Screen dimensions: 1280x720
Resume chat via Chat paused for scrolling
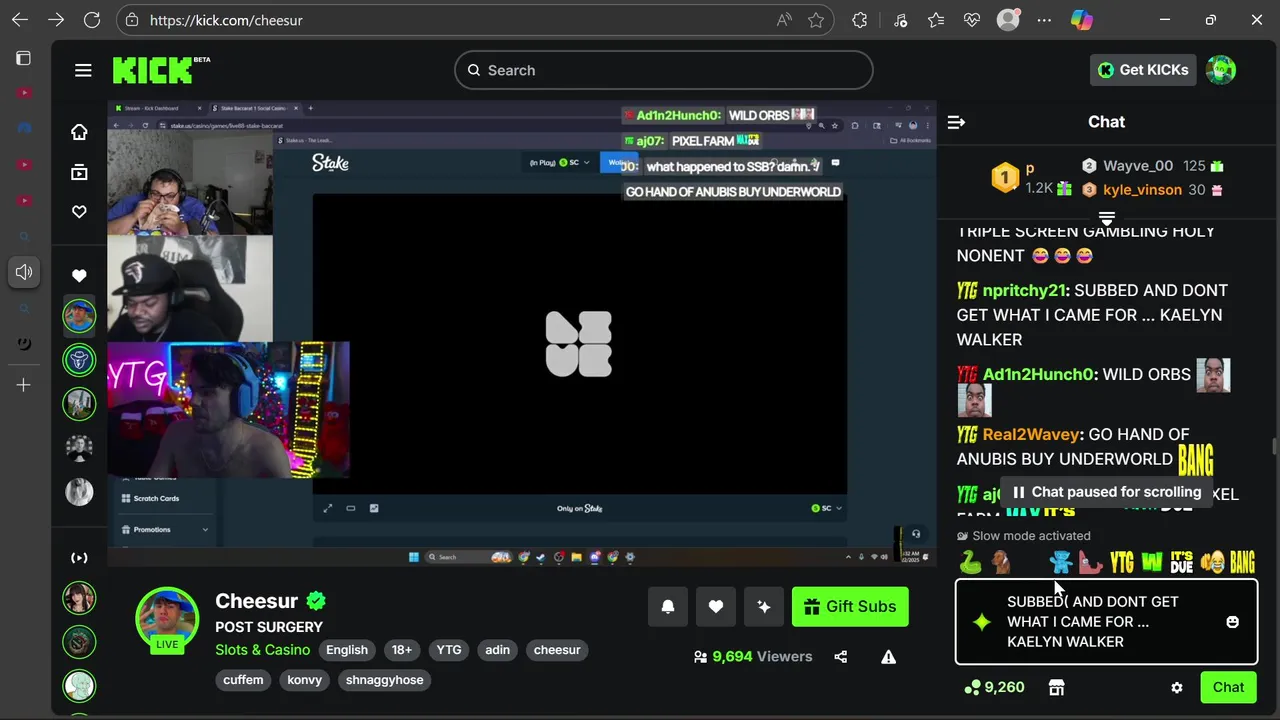(x=1106, y=492)
